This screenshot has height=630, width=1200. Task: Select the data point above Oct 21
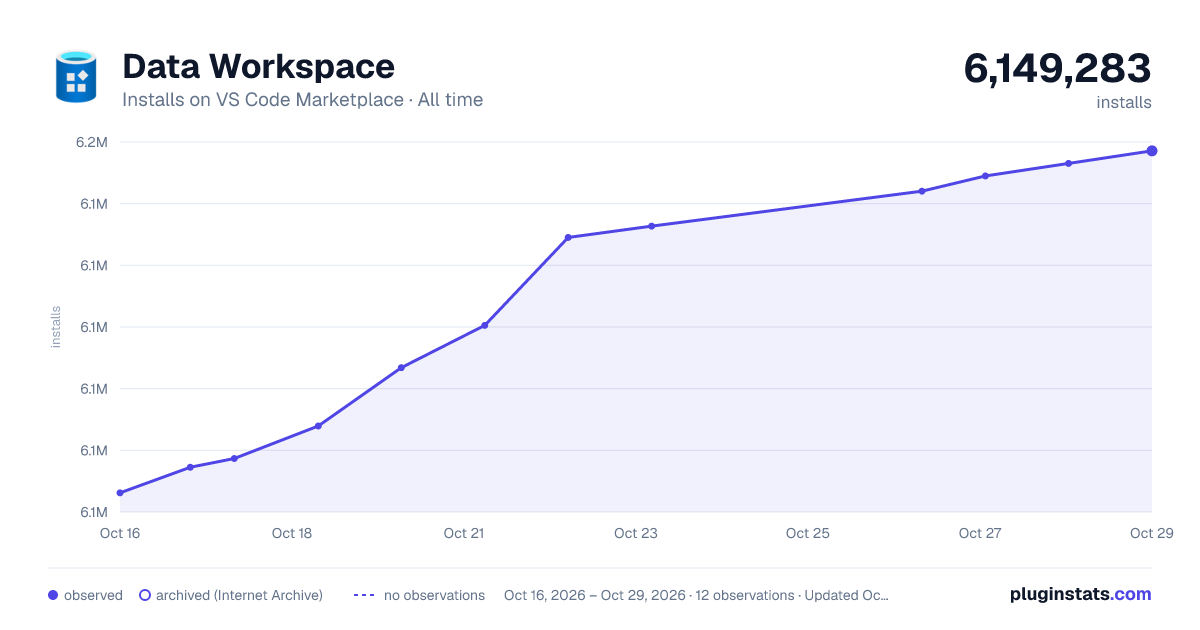(484, 326)
